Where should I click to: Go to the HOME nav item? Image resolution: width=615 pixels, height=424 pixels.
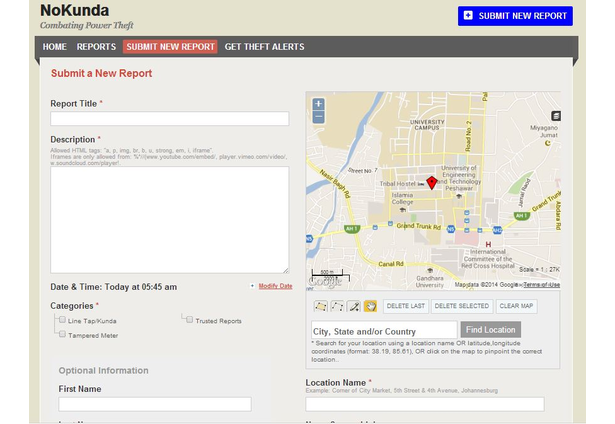tap(55, 47)
